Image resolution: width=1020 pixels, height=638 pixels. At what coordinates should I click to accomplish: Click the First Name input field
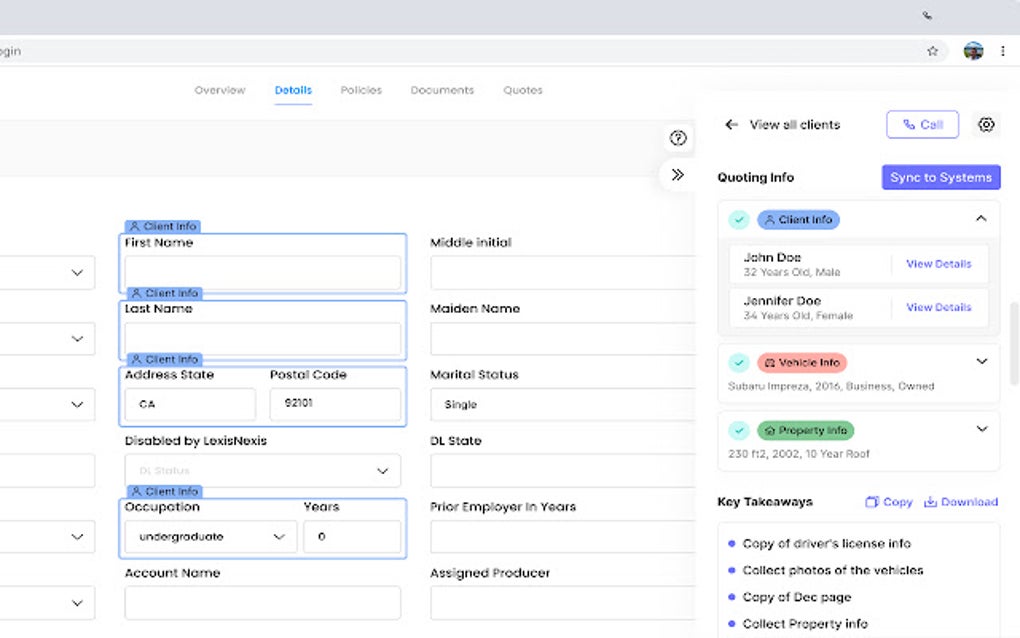click(263, 272)
